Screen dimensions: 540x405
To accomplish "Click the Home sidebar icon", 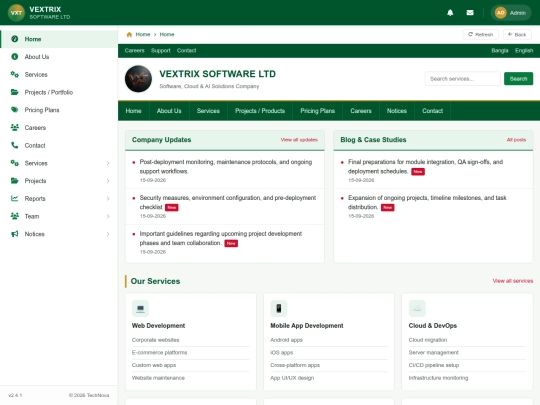I will click(14, 39).
